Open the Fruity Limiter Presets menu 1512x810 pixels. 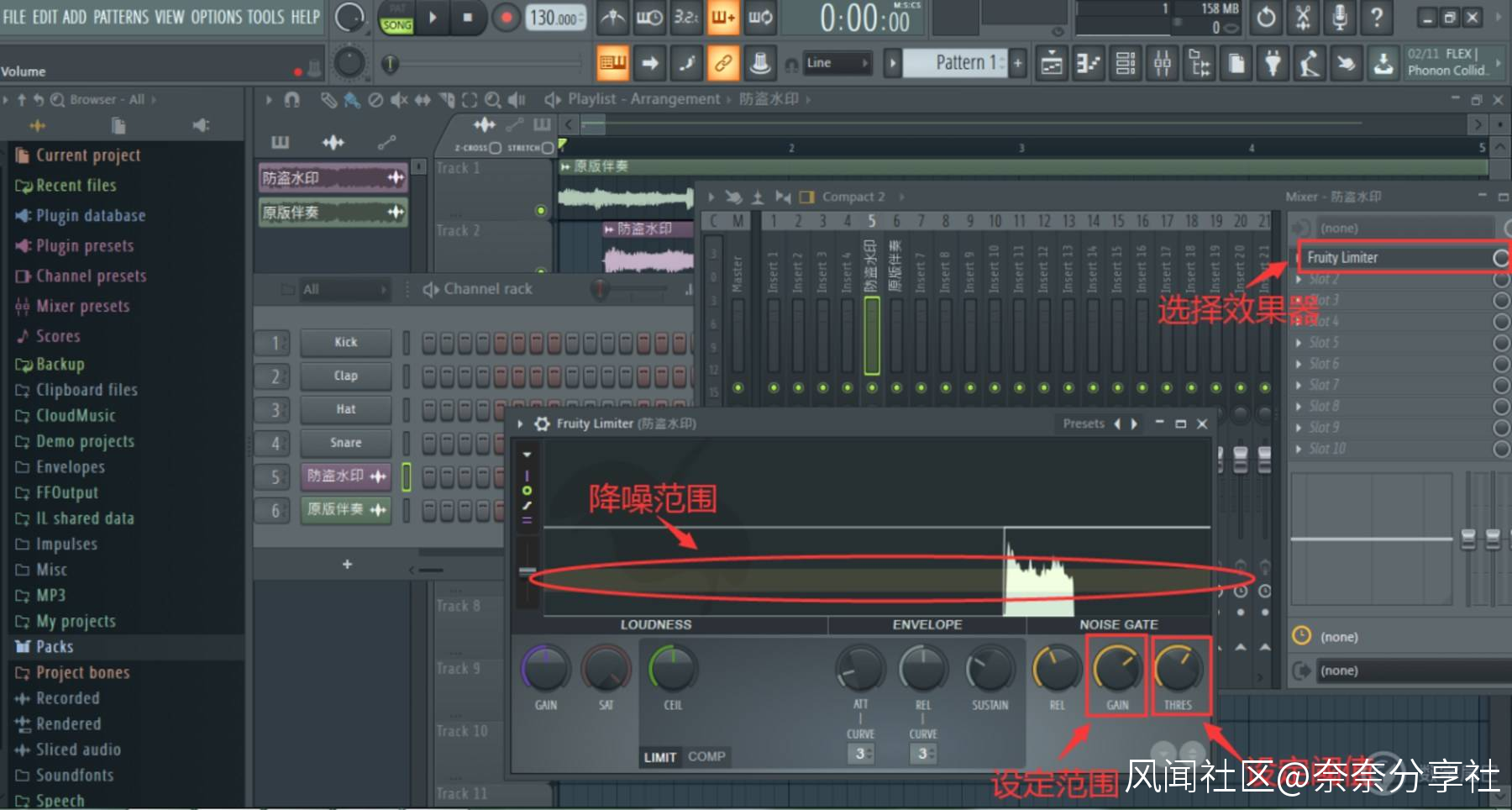pyautogui.click(x=1084, y=424)
